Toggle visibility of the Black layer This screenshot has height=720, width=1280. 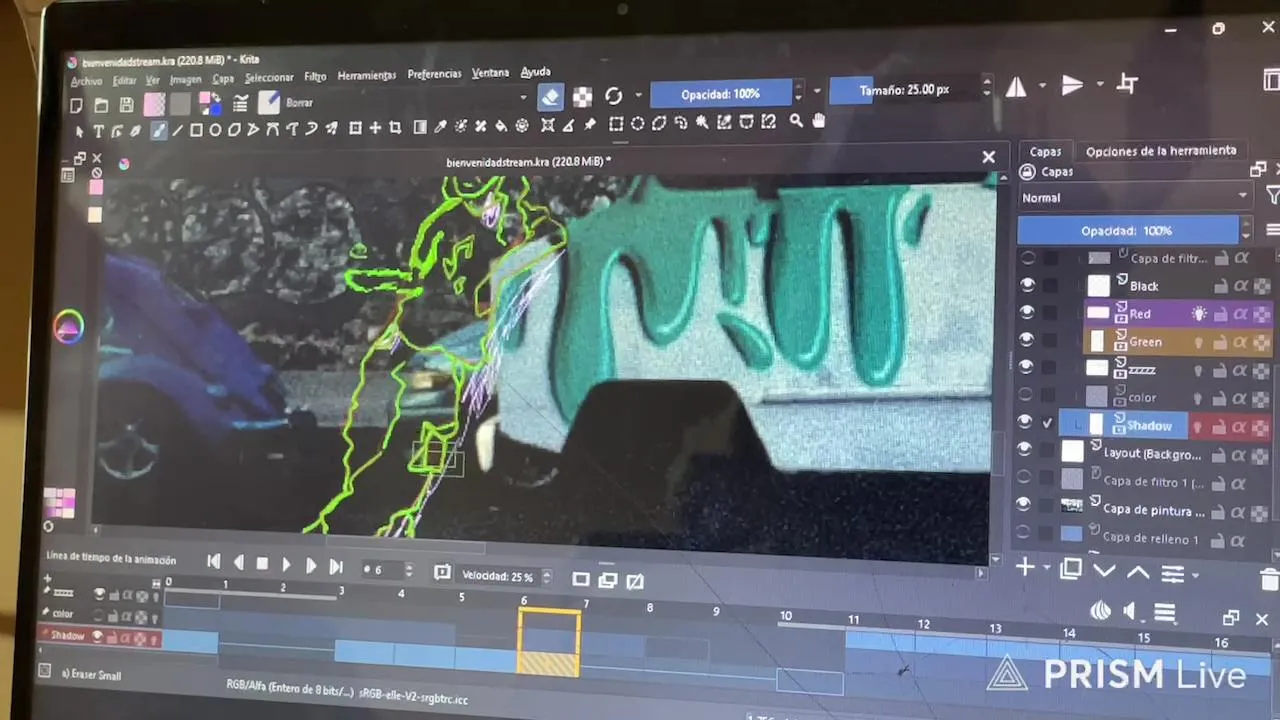[1027, 286]
